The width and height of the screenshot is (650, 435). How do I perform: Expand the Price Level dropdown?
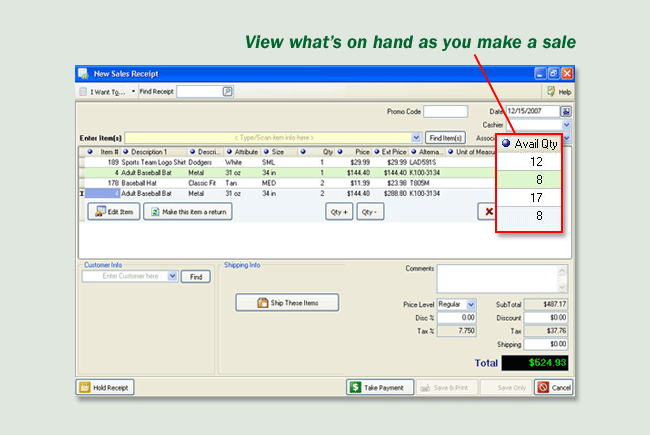click(x=471, y=304)
